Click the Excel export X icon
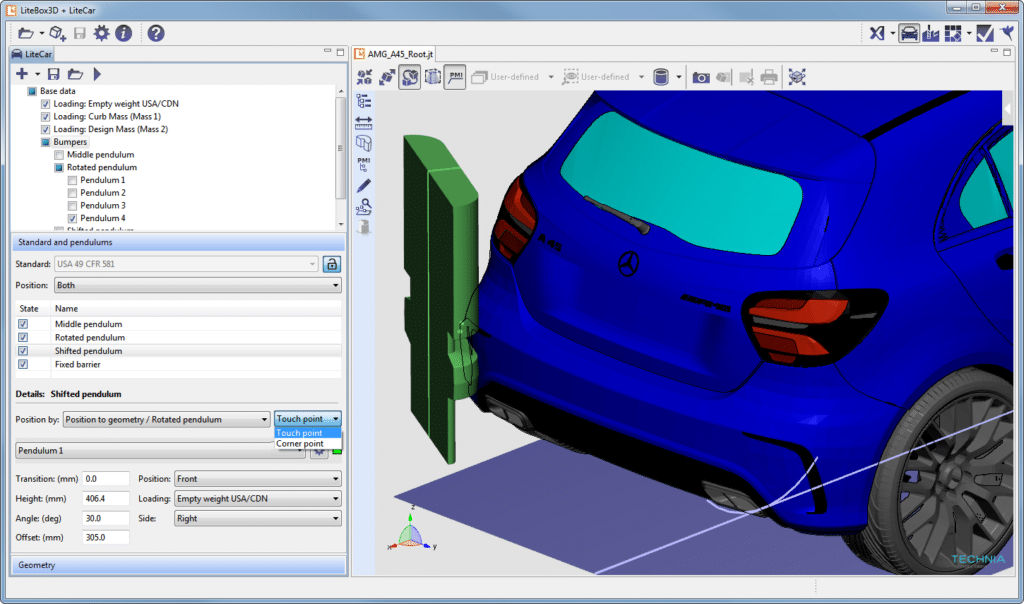Screen dimensions: 1024x604 point(877,33)
